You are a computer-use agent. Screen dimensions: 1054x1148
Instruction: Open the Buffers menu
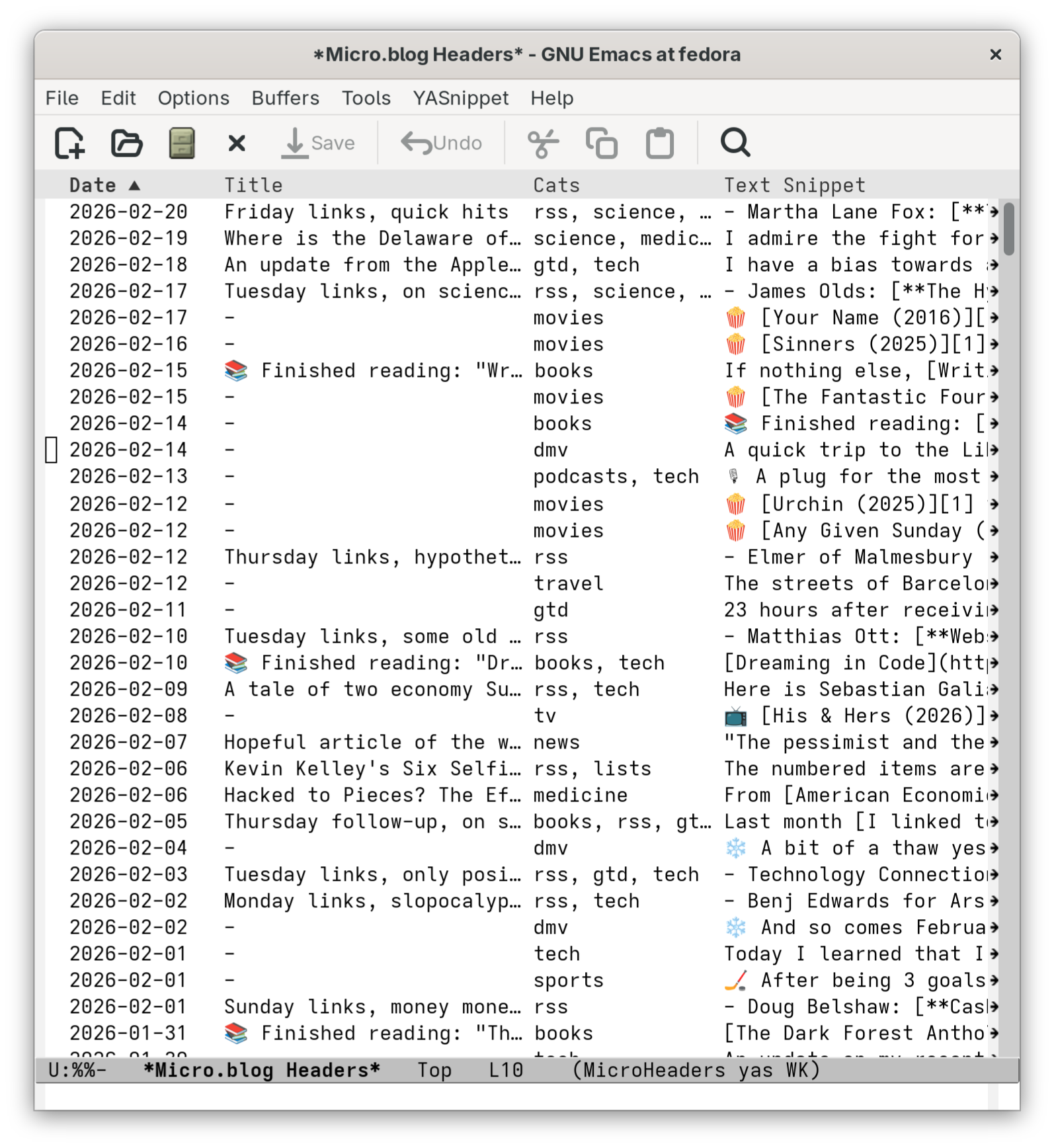click(x=286, y=98)
